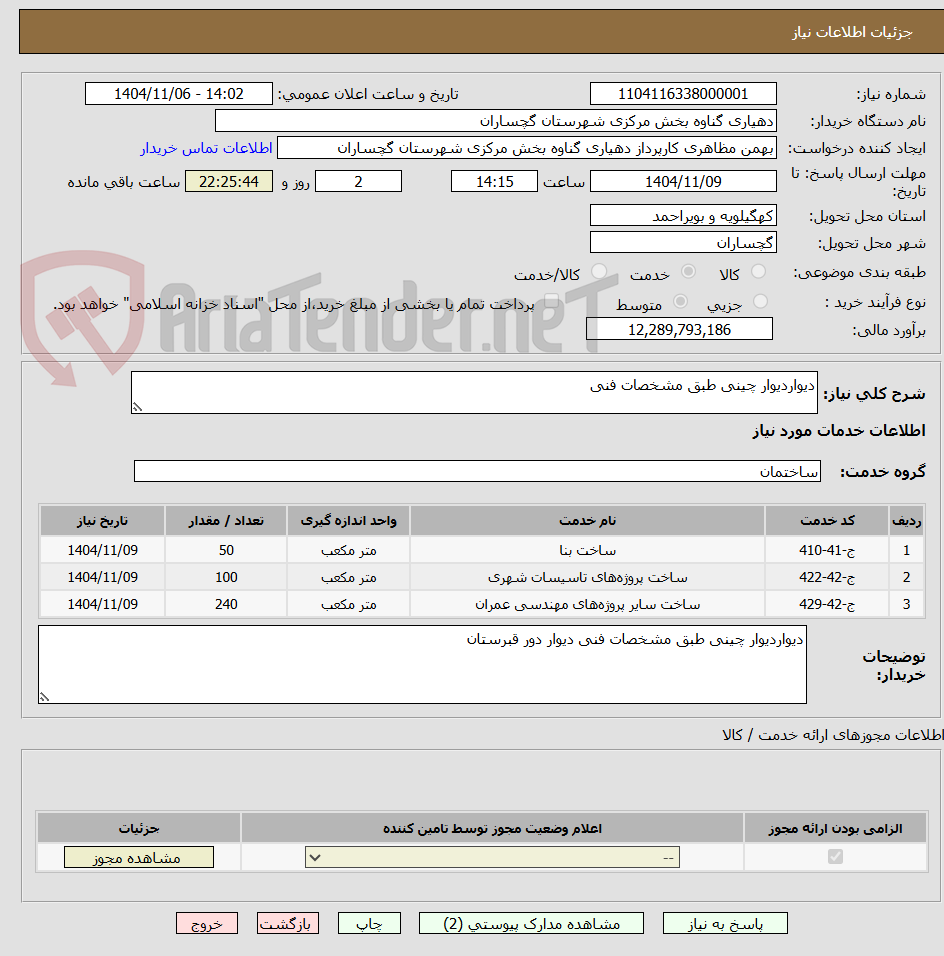
Task: Click the remaining time 22:25:44 field
Action: click(x=229, y=182)
